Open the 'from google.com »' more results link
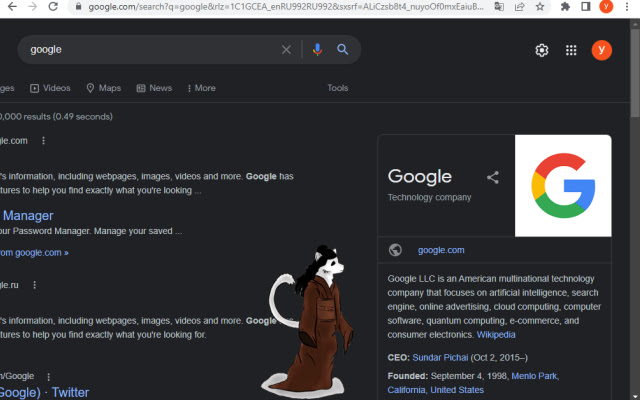640x400 pixels. pyautogui.click(x=34, y=253)
